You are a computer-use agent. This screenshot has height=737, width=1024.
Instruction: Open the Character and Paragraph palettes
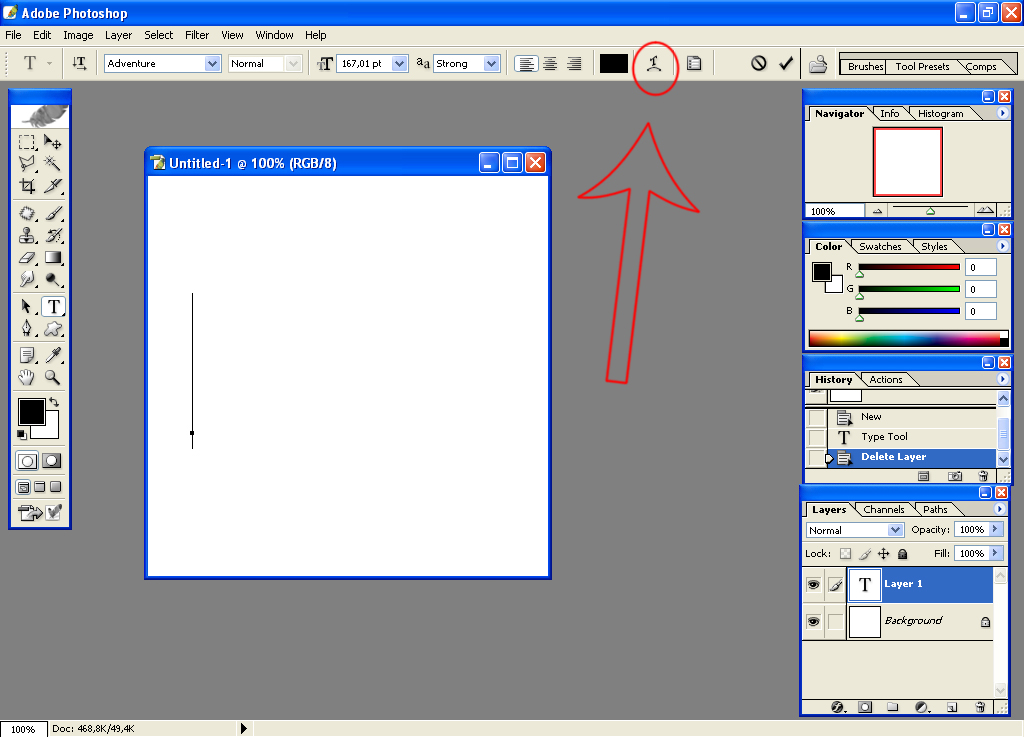(x=694, y=63)
